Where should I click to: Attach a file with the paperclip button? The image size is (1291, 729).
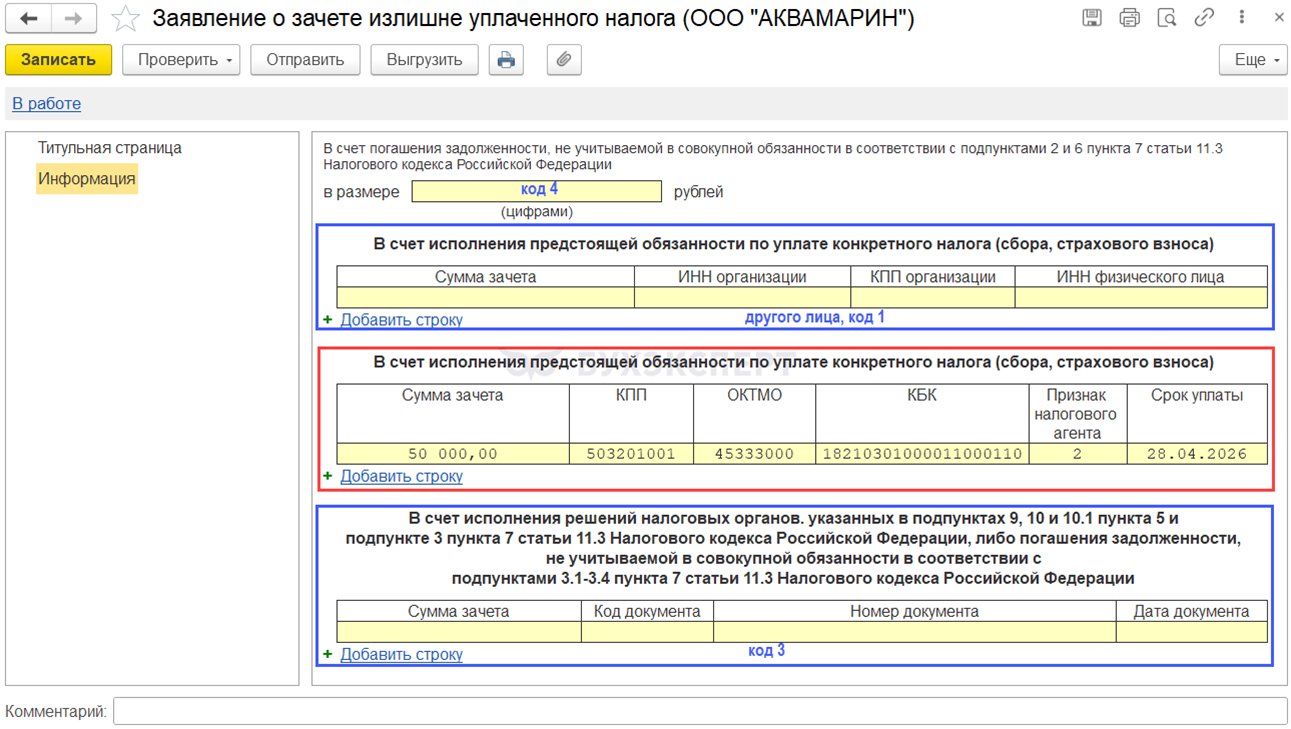(x=564, y=60)
